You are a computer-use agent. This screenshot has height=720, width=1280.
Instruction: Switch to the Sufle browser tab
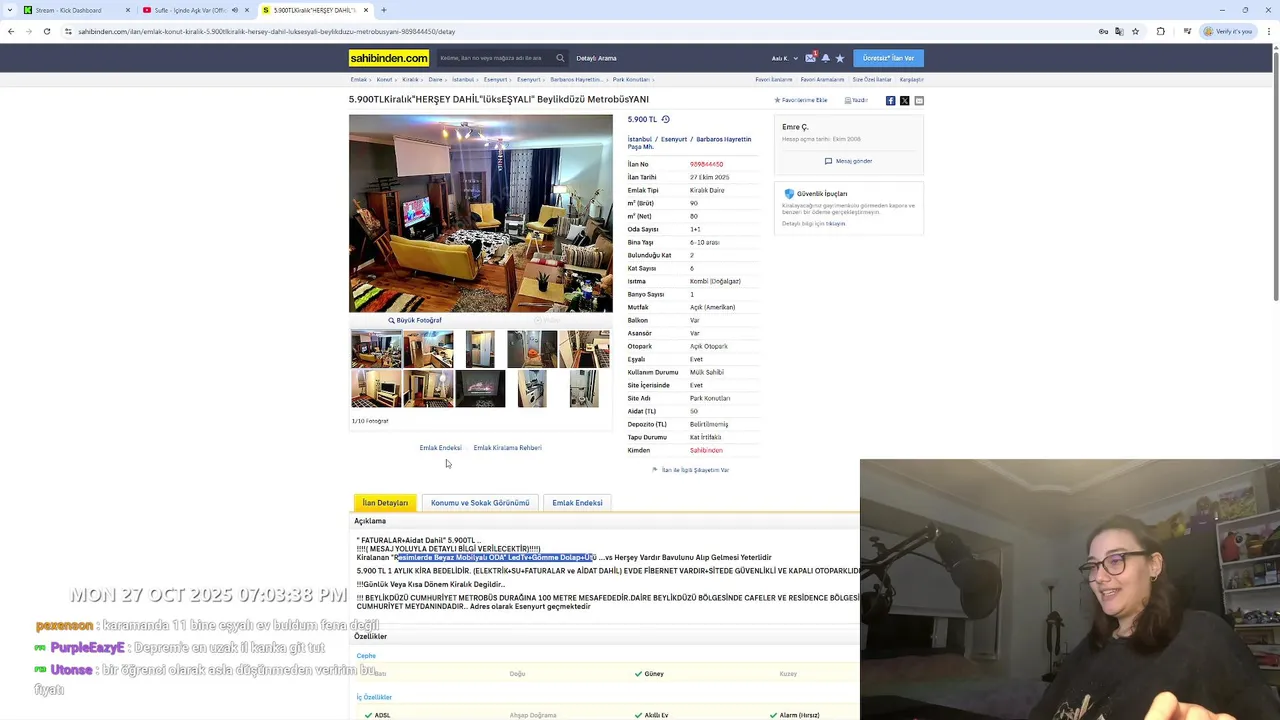coord(195,10)
